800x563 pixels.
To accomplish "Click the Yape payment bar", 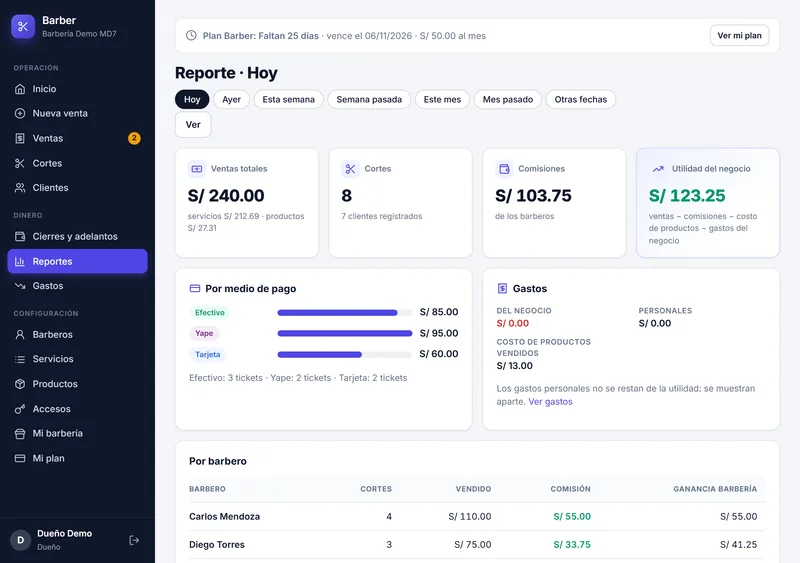I will (x=345, y=333).
